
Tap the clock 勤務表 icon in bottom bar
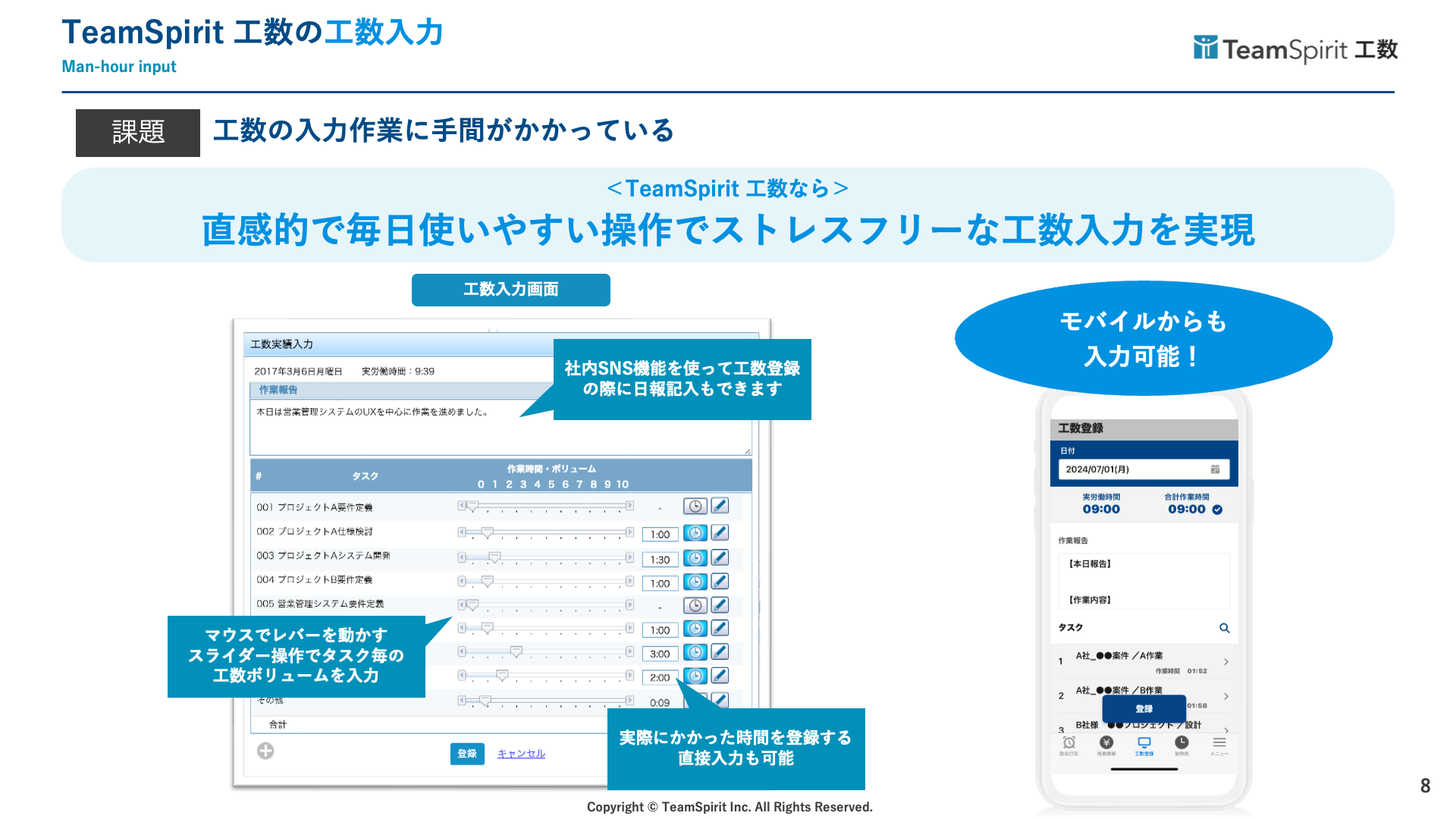pyautogui.click(x=1181, y=743)
